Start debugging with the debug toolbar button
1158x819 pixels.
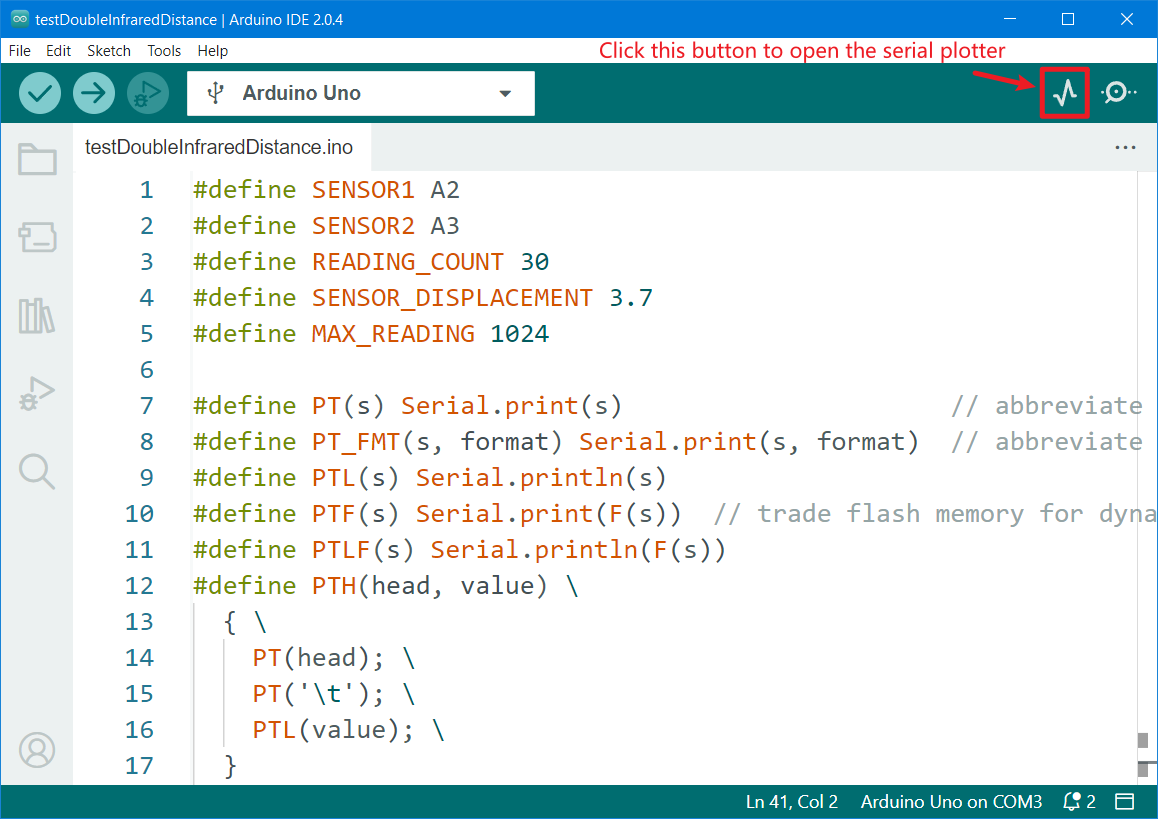148,93
